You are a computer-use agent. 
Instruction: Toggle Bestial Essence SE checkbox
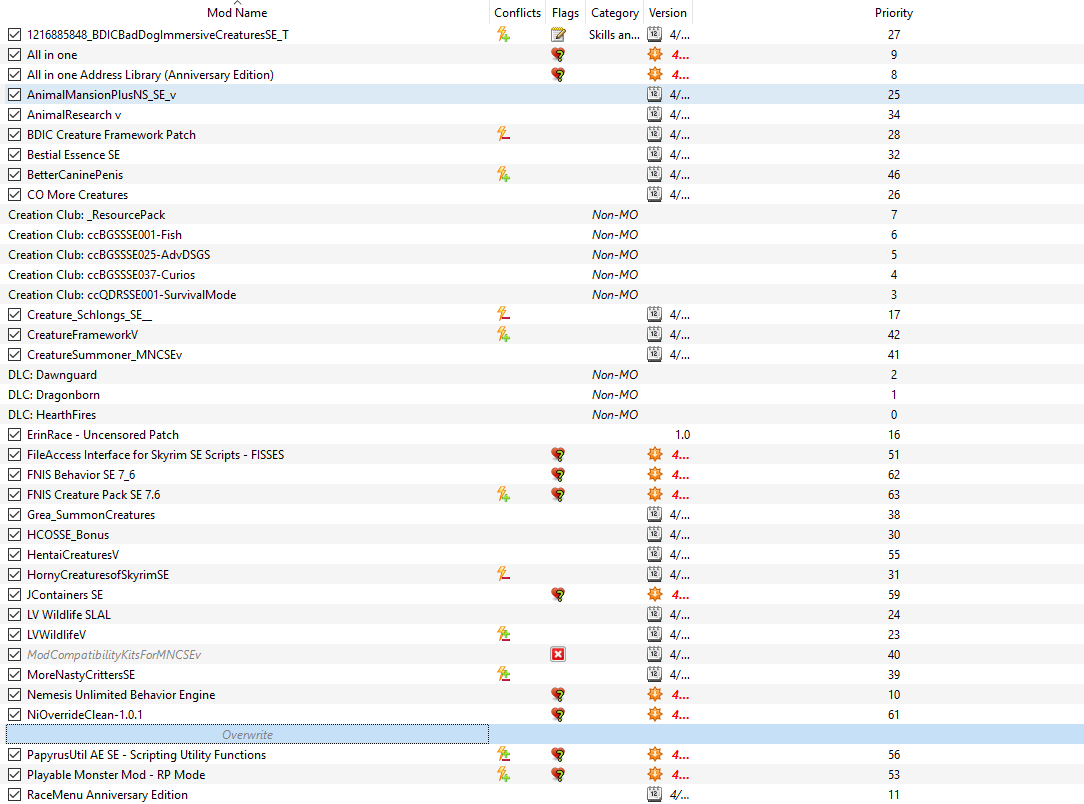pos(15,155)
